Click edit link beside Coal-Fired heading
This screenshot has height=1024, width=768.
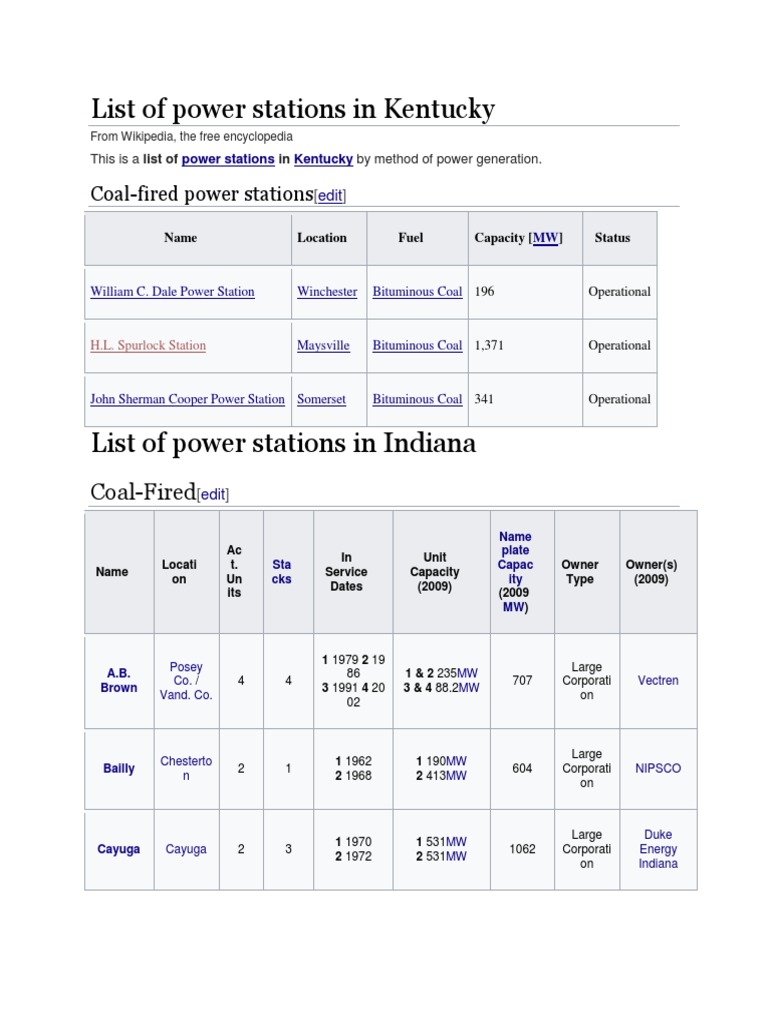click(213, 494)
